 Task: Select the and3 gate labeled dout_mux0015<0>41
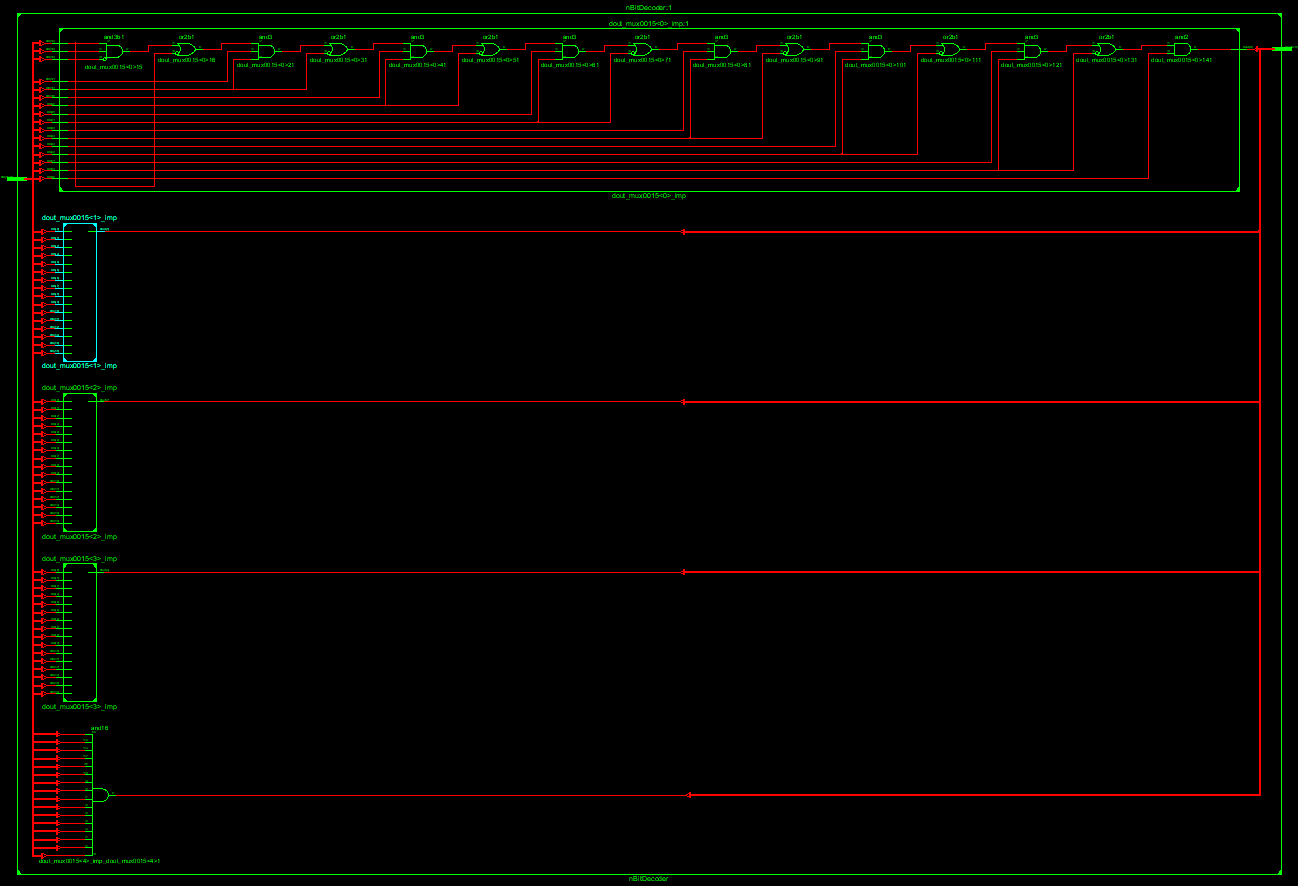point(418,50)
